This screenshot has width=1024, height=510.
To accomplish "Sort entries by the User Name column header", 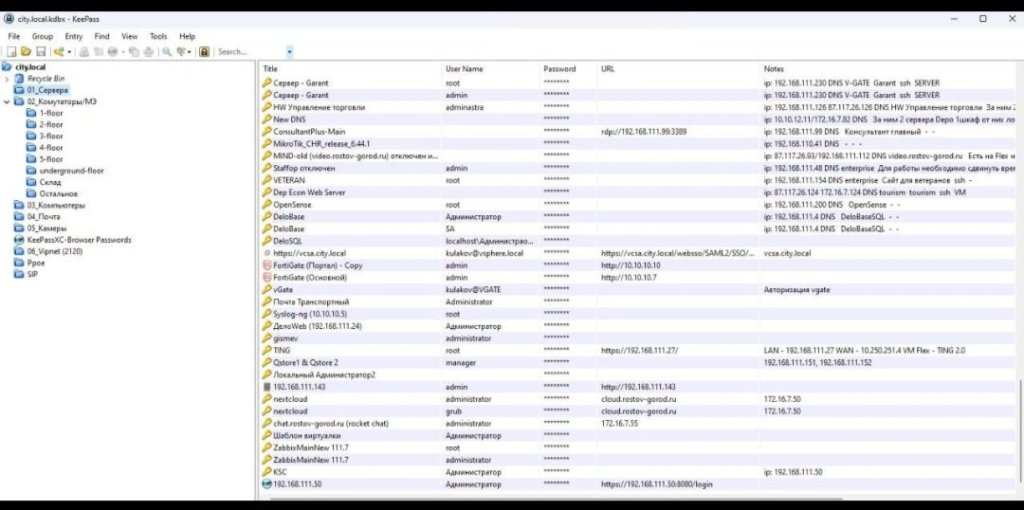I will (464, 69).
